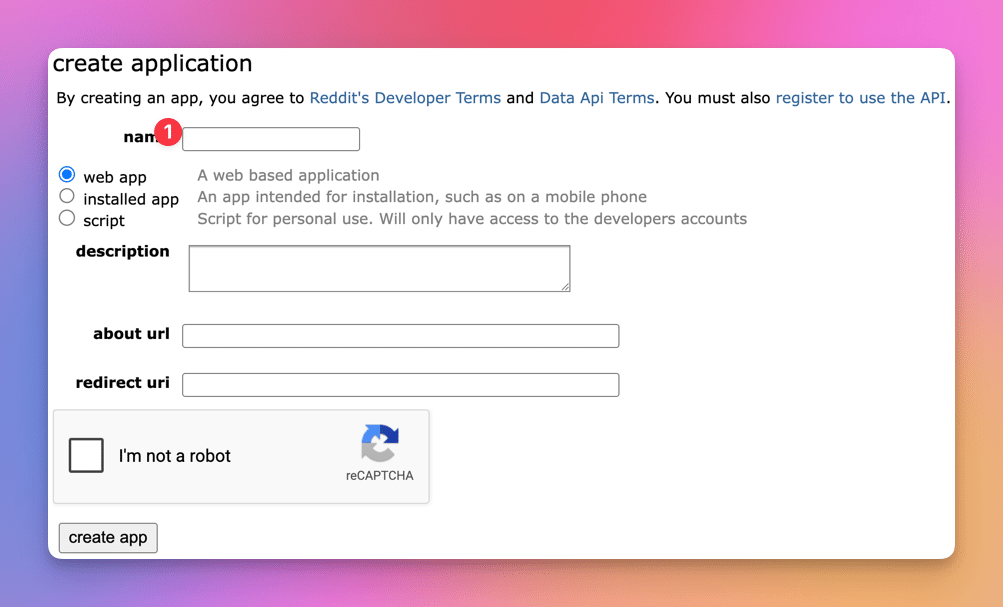Click the "web app" option label text
This screenshot has height=607, width=1003.
115,177
